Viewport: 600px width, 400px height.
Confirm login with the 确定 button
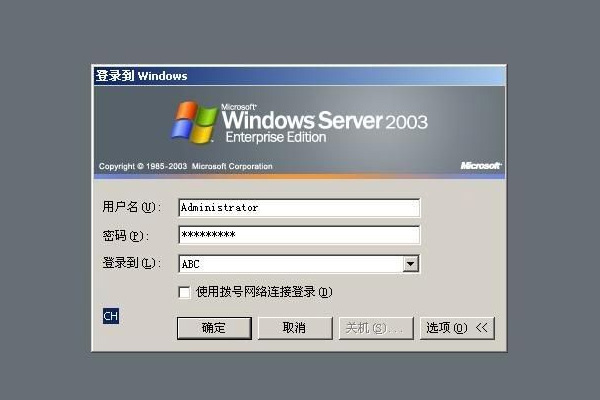(x=214, y=328)
